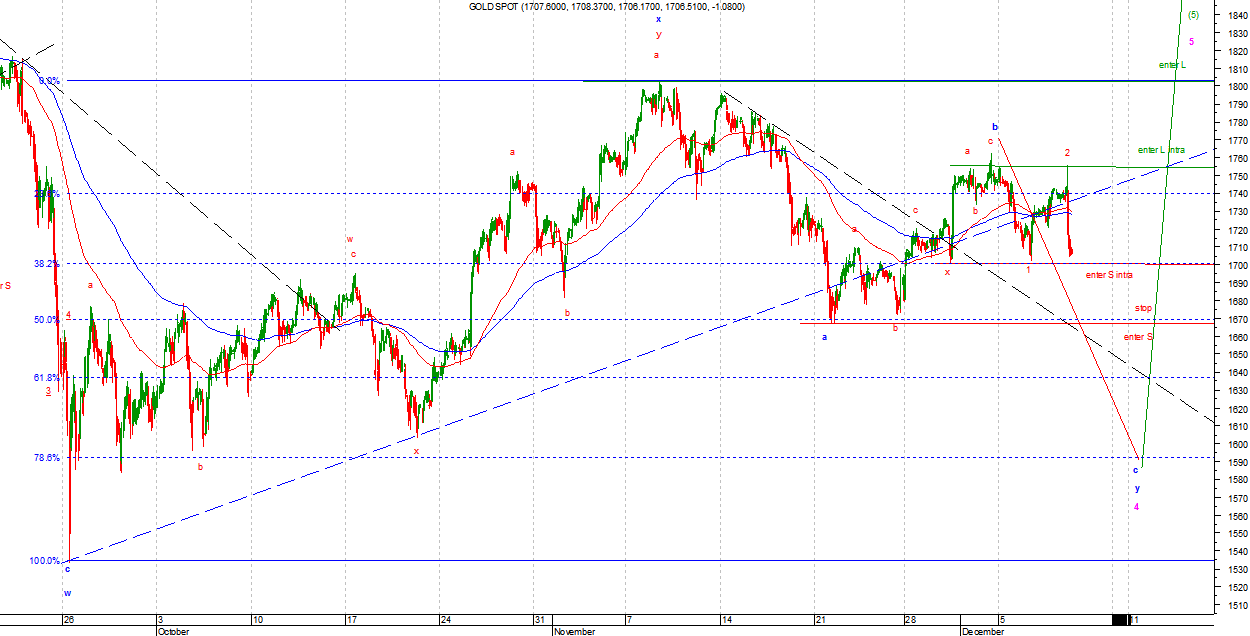Click the 1700 price on right axis
This screenshot has height=636, width=1250.
point(1231,265)
